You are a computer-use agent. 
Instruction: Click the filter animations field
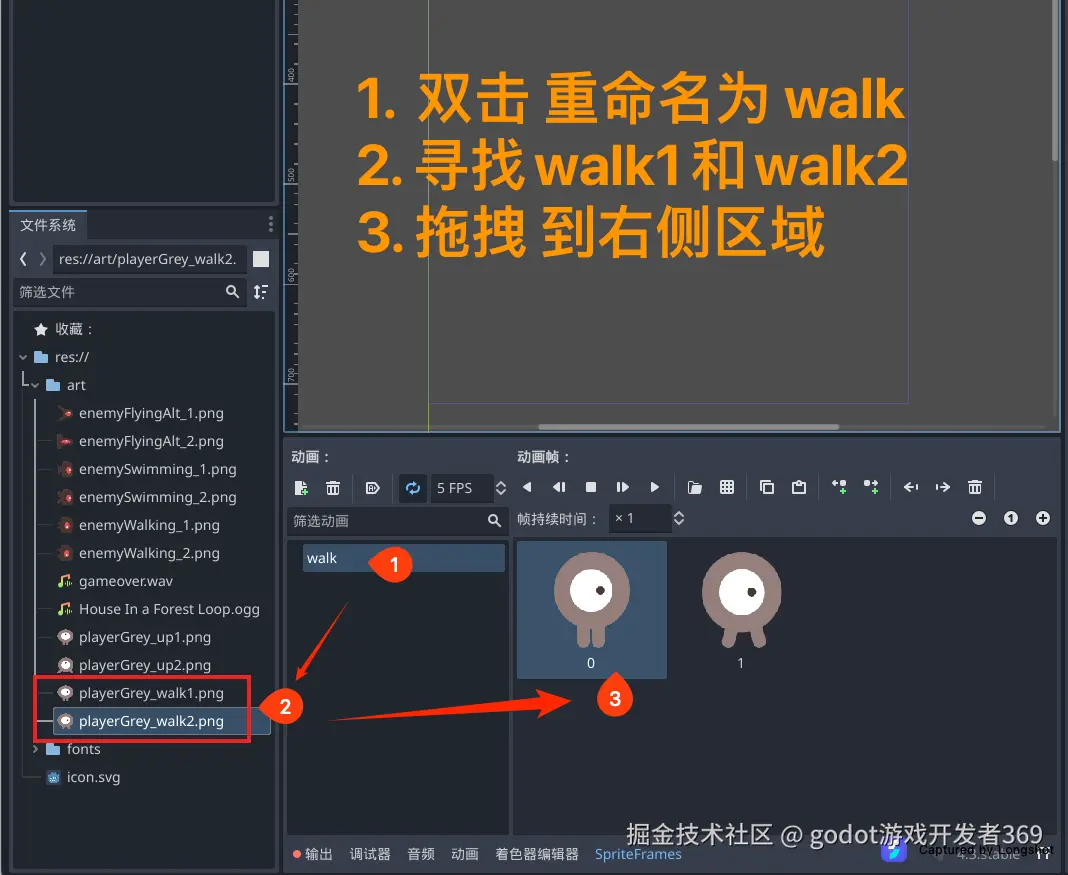[397, 521]
